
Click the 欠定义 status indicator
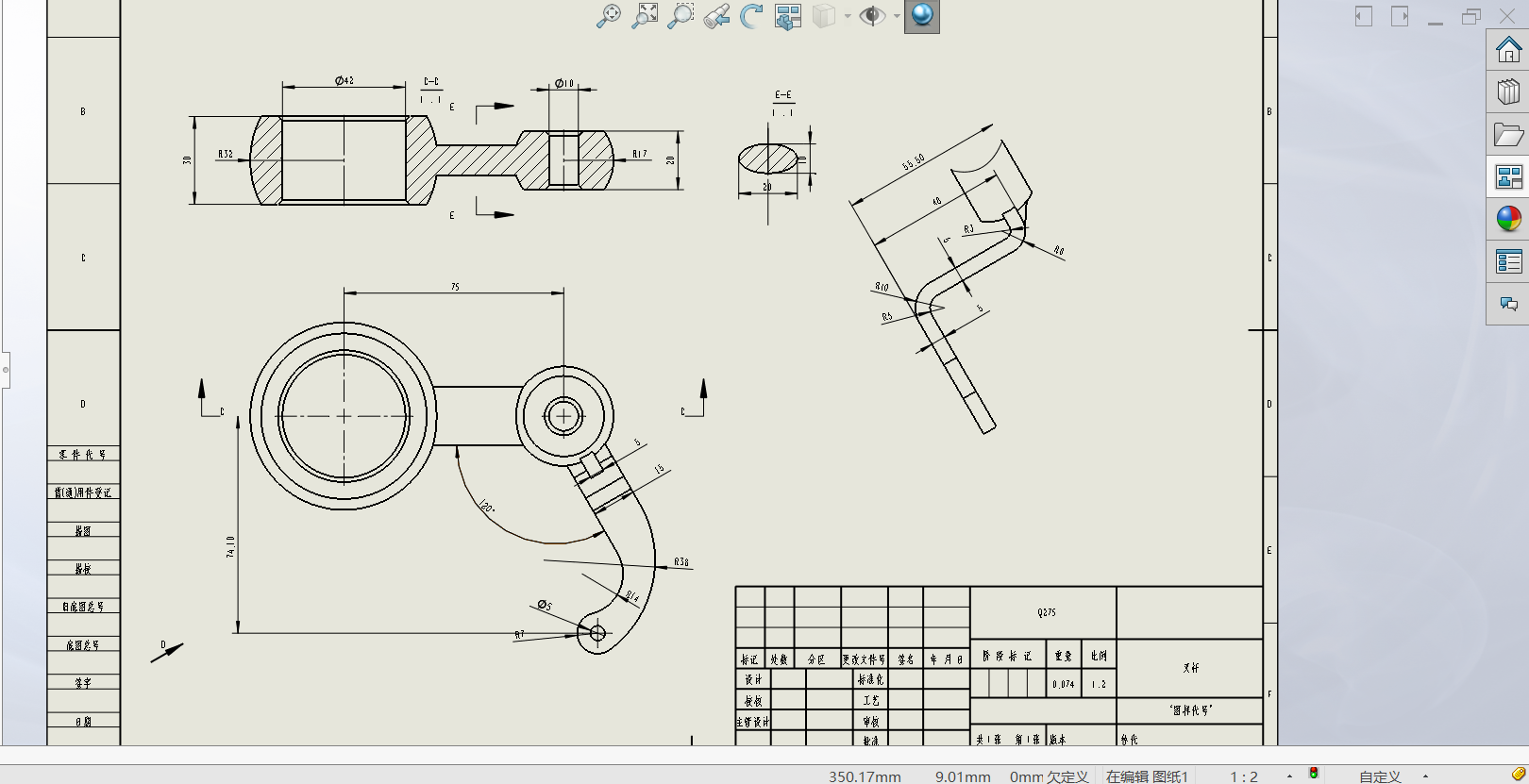click(x=1067, y=776)
